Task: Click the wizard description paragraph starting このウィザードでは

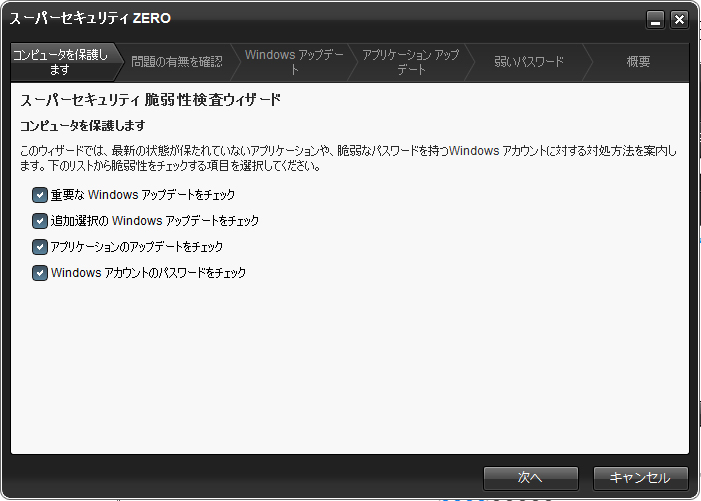Action: tap(348, 158)
